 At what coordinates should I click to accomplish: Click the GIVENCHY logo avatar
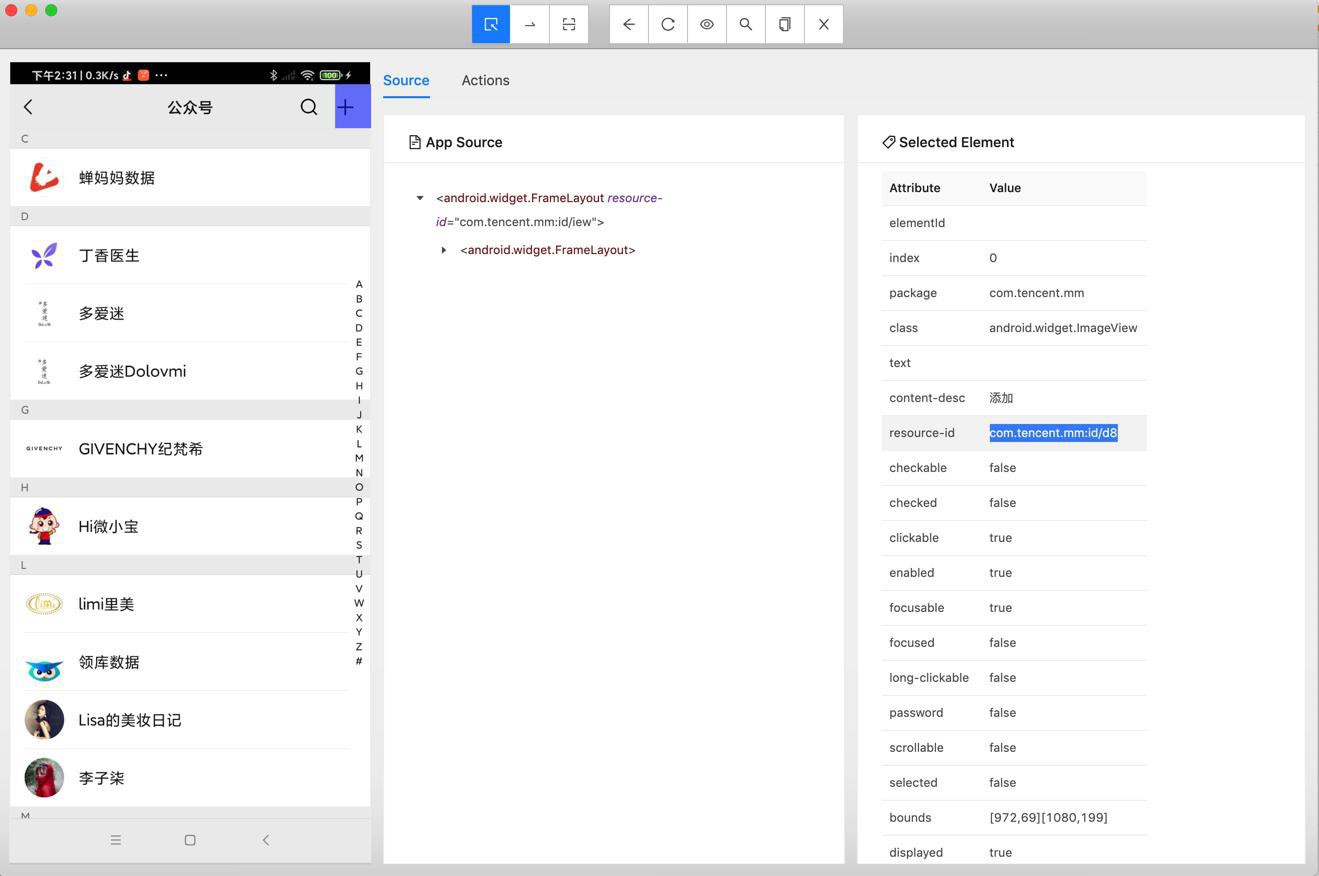pos(44,449)
